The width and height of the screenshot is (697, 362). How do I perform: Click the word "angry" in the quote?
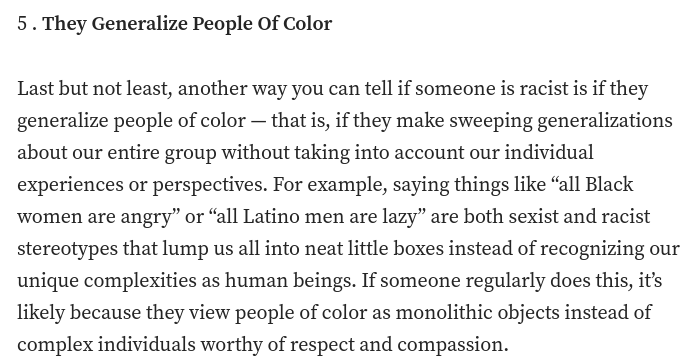pos(146,218)
